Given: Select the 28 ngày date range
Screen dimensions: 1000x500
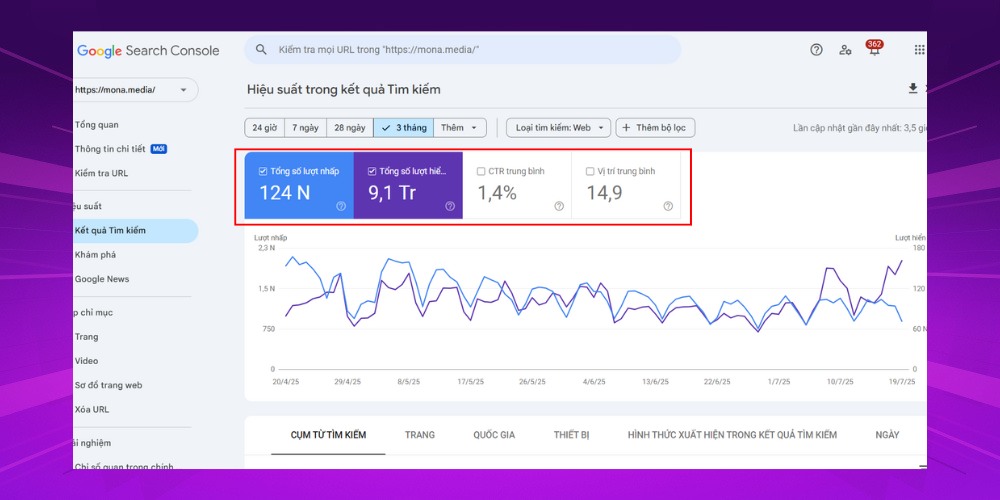Looking at the screenshot, I should tap(350, 128).
